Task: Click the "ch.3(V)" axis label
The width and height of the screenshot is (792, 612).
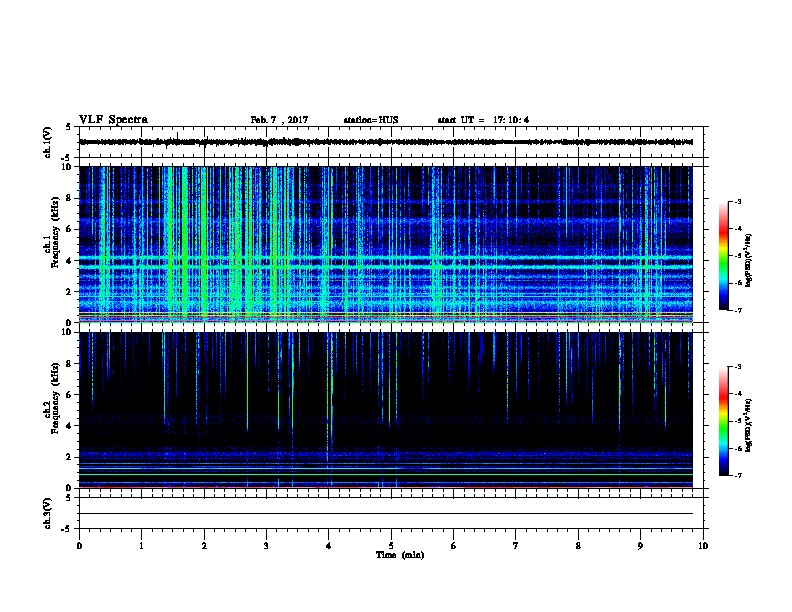Action: (48, 513)
